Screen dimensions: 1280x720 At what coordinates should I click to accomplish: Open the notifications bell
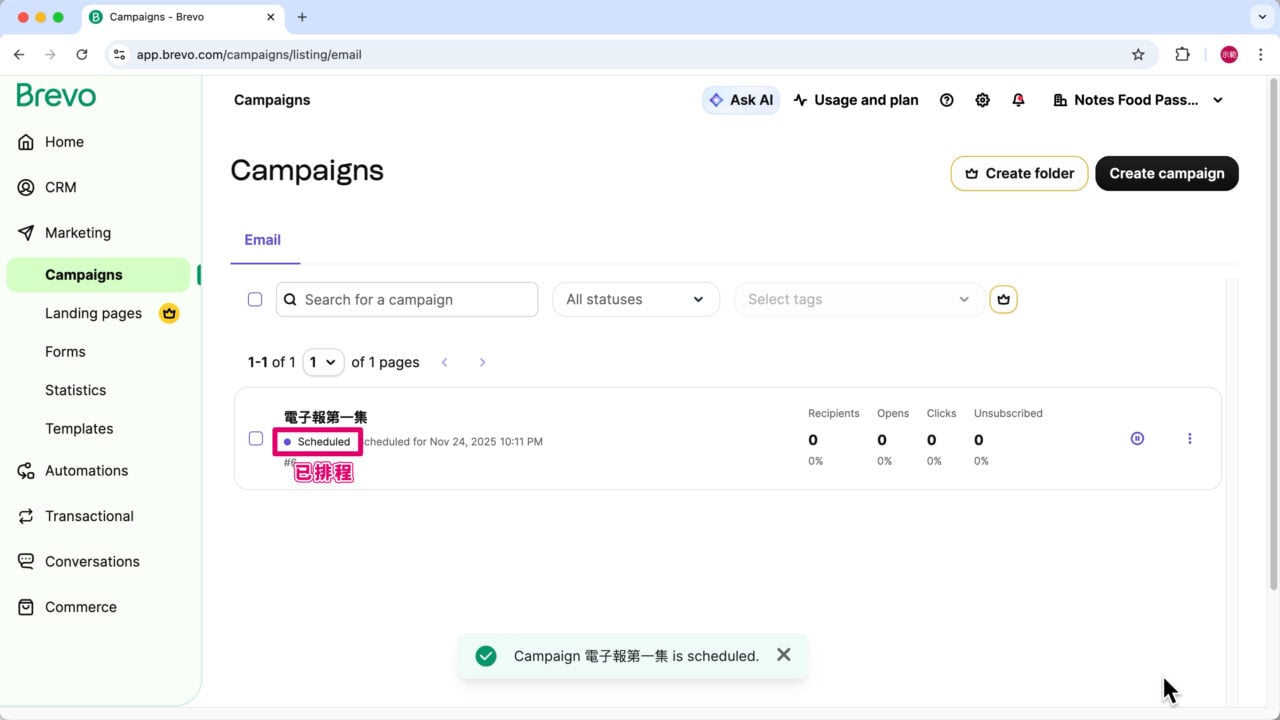pos(1018,100)
